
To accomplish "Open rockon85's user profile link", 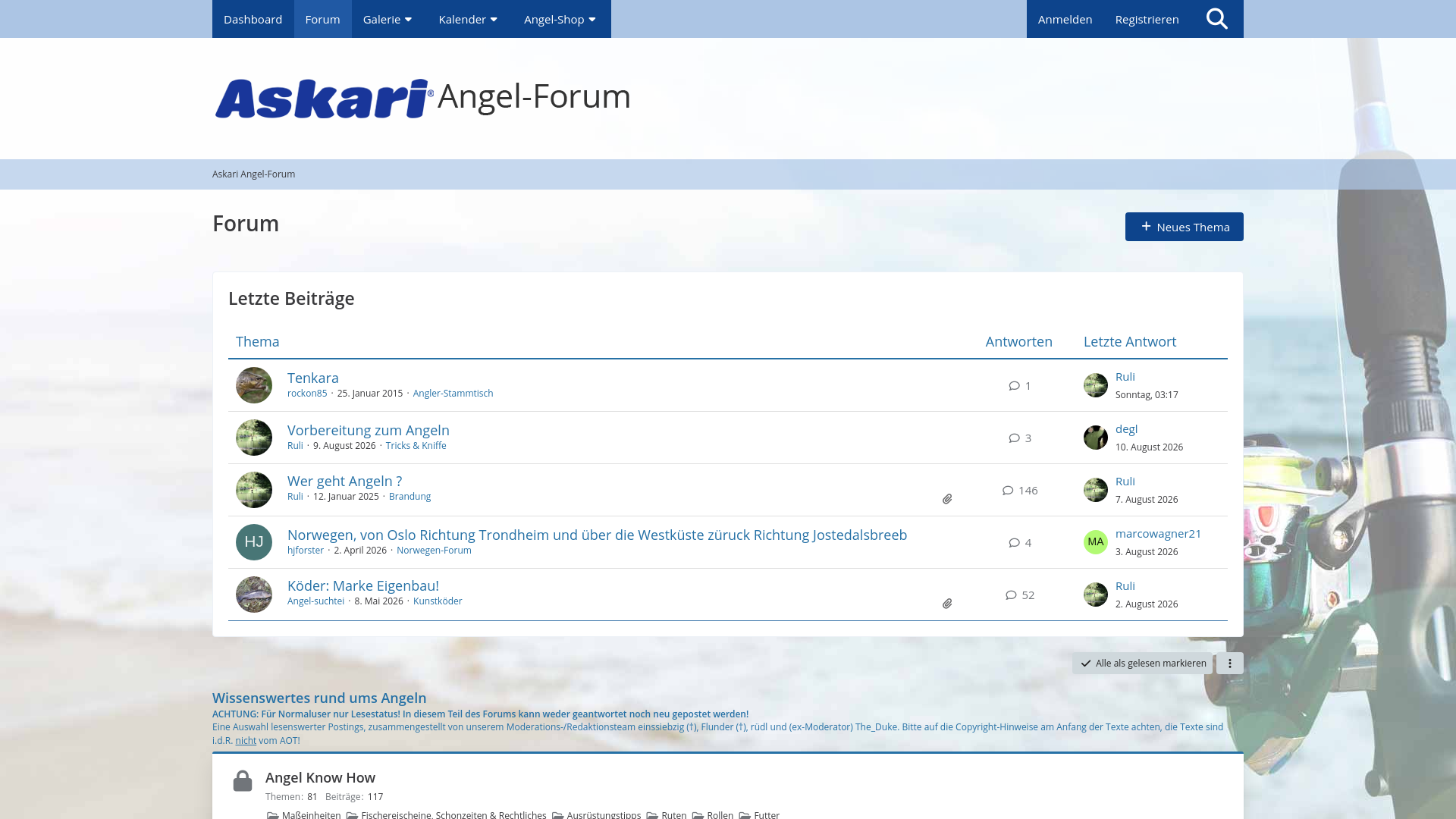I will point(307,393).
